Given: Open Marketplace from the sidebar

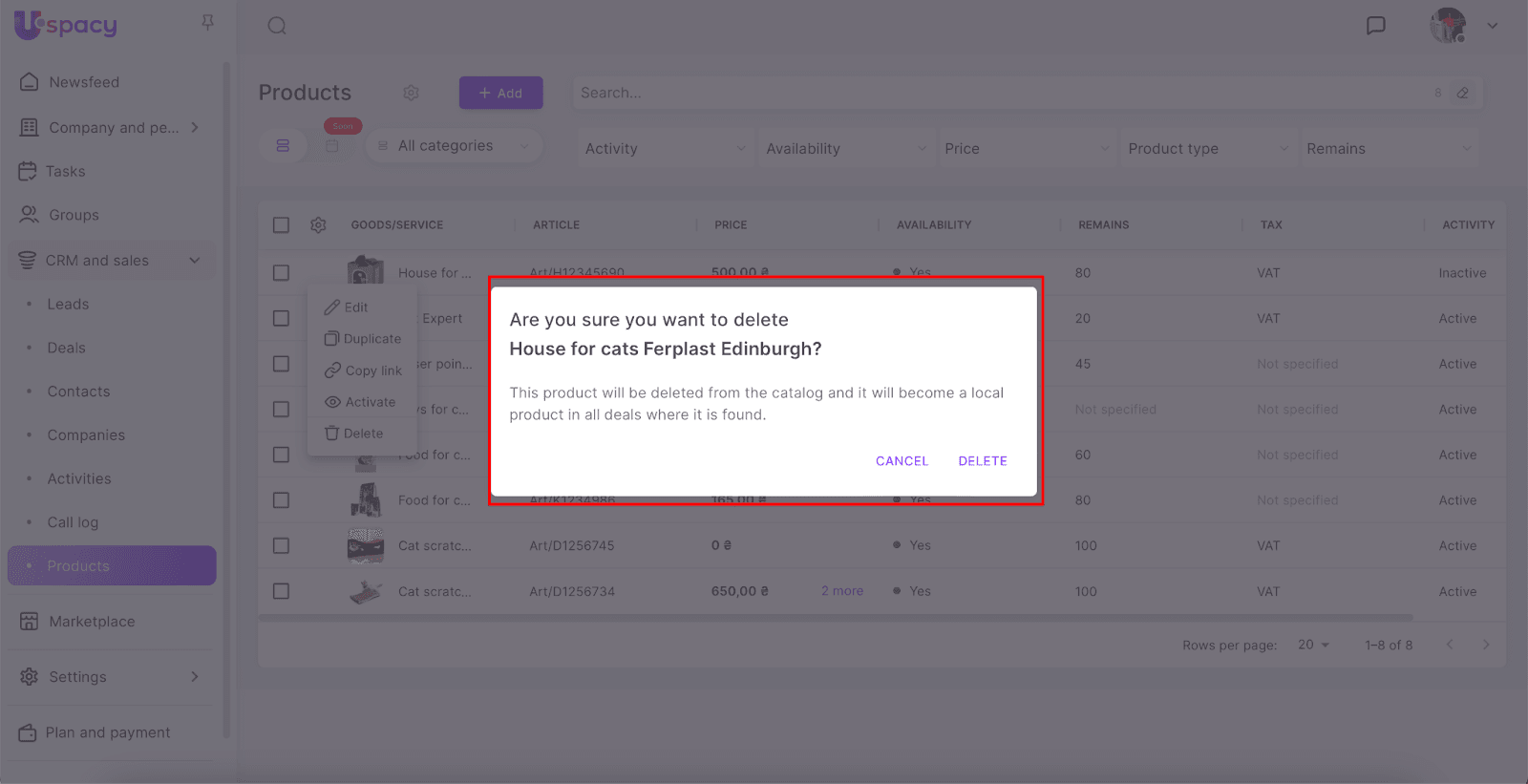Looking at the screenshot, I should click(x=92, y=622).
